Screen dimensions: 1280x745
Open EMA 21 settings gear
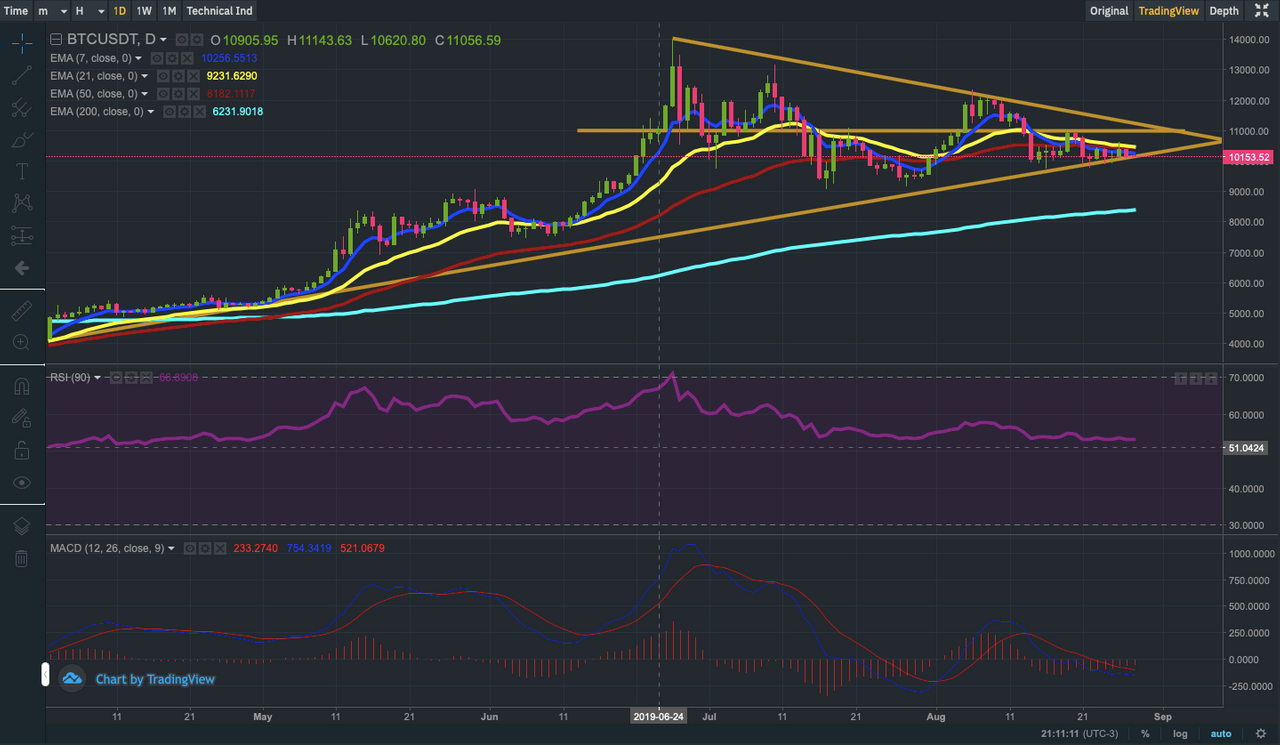pyautogui.click(x=178, y=76)
